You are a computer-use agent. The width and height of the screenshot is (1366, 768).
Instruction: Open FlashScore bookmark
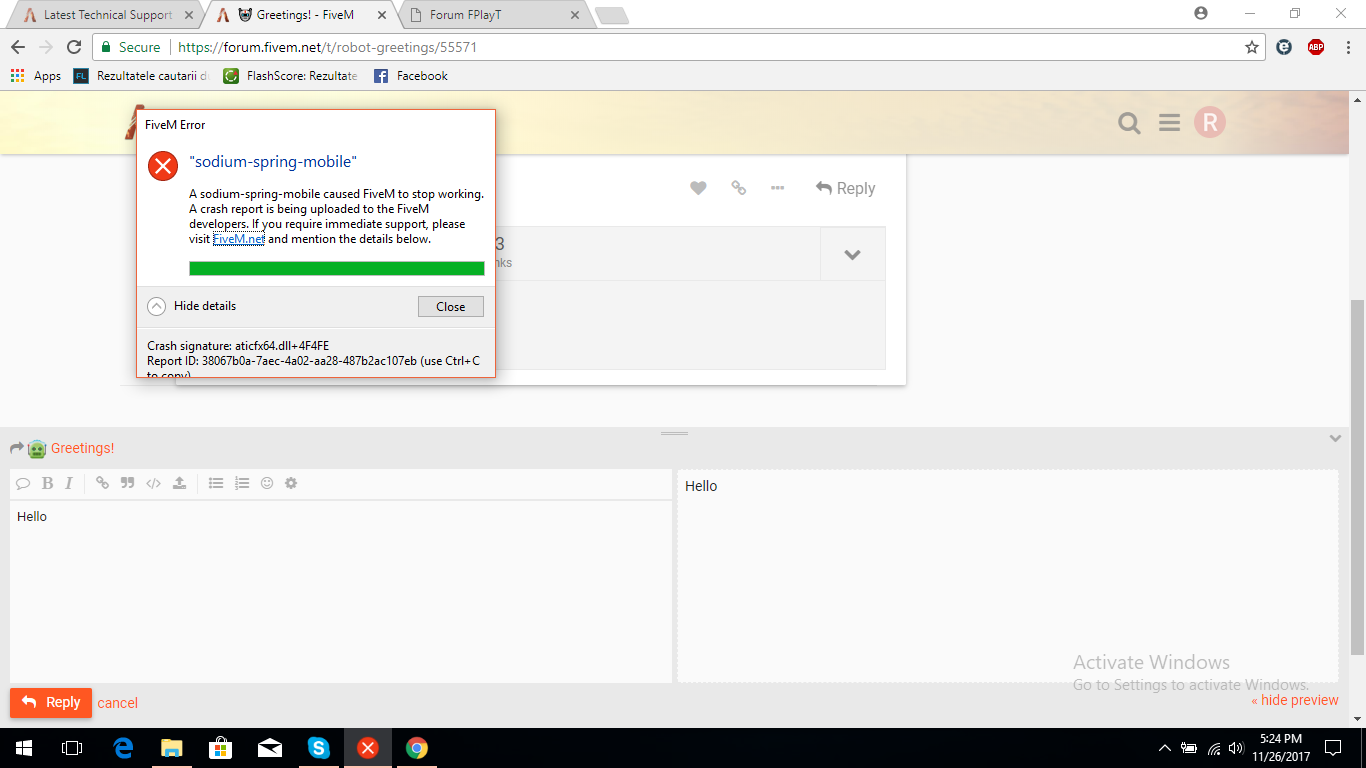point(290,76)
